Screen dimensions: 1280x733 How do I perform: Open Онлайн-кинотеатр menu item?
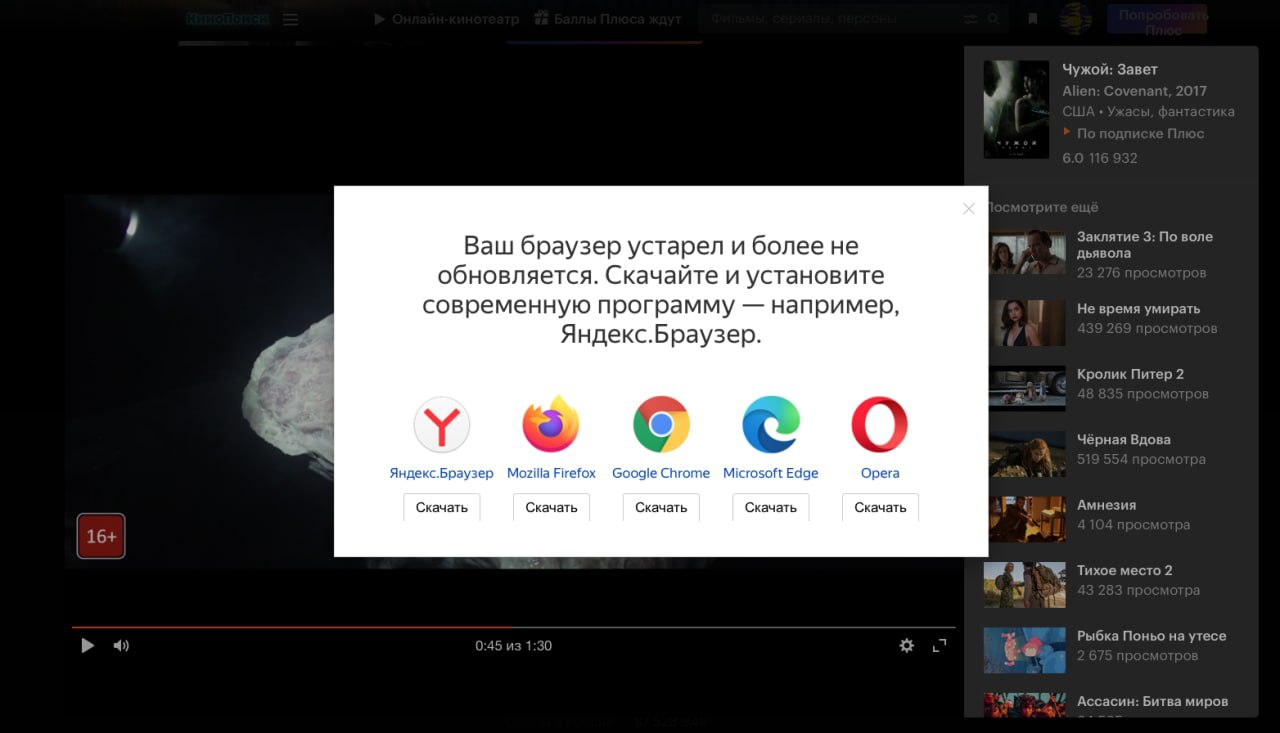point(446,19)
